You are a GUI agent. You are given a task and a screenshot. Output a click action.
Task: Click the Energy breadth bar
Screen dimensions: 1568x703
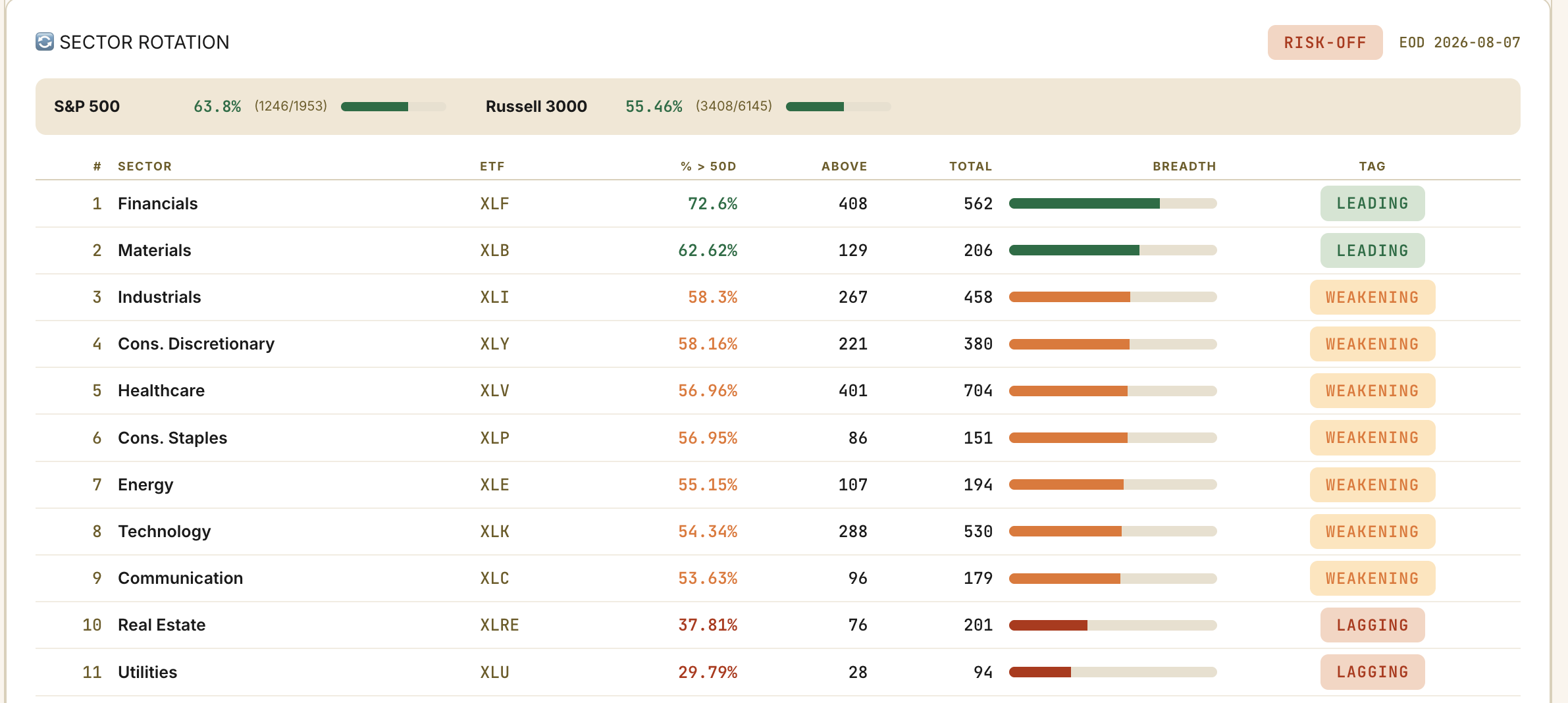click(1113, 485)
